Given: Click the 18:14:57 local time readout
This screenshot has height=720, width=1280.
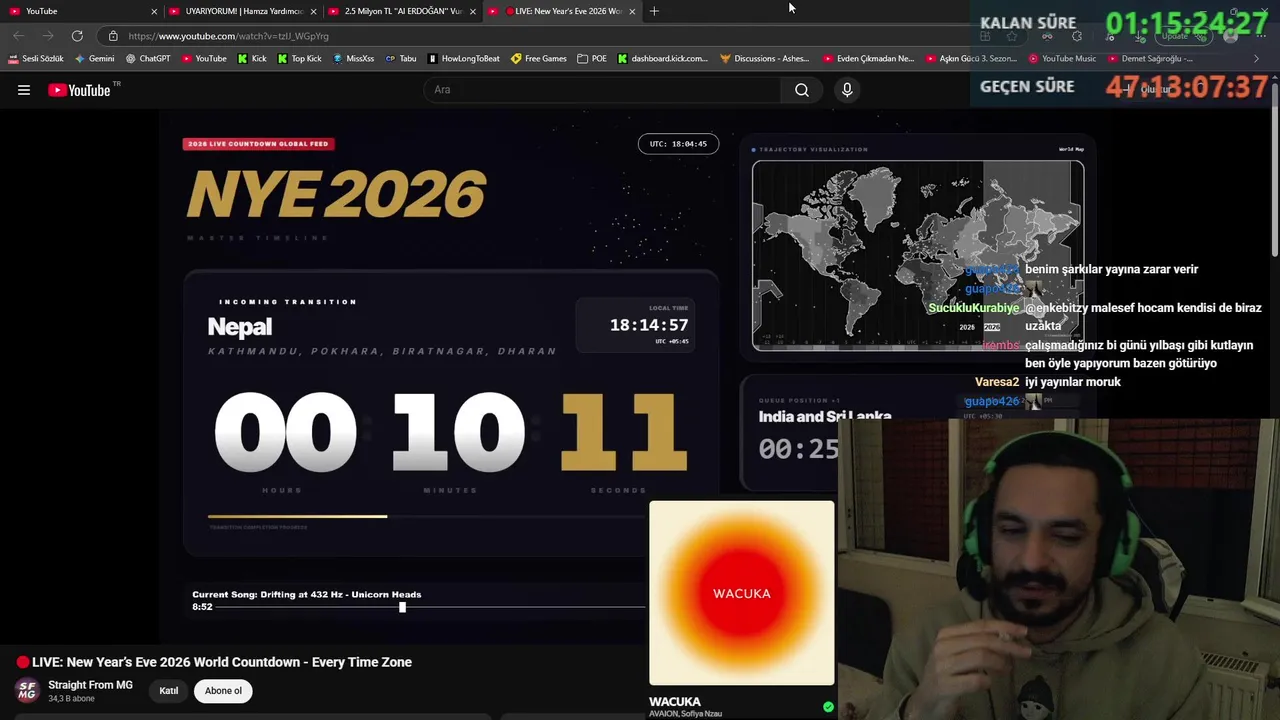Looking at the screenshot, I should (x=649, y=325).
